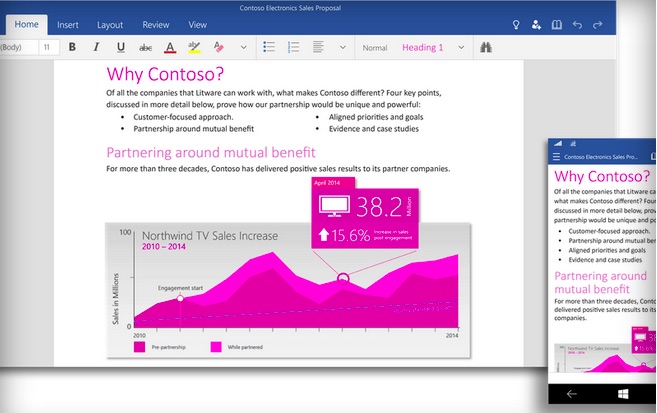Apply strikethrough to text
Viewport: 657px width, 413px height.
(145, 47)
